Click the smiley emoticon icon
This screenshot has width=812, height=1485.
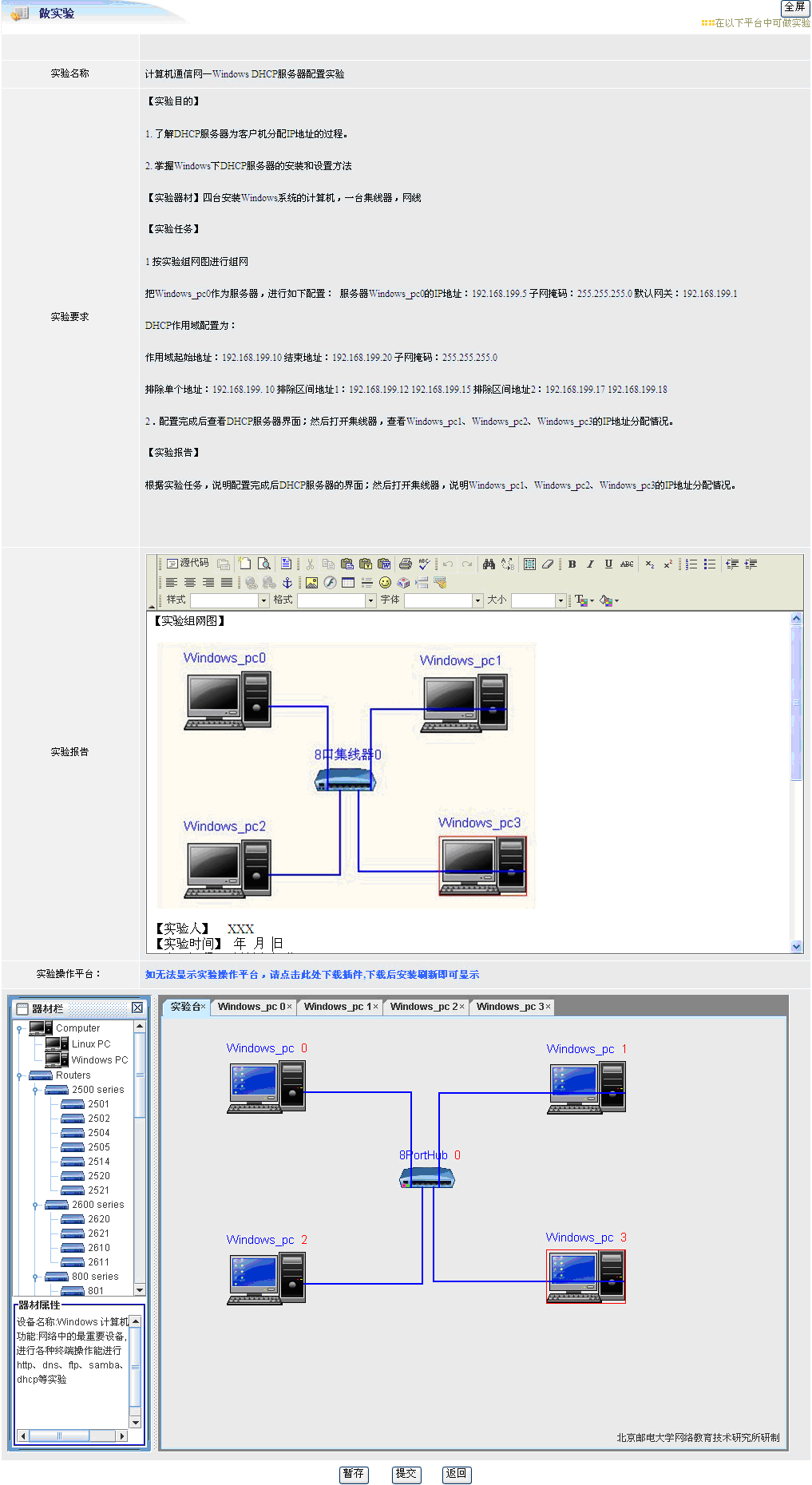385,583
